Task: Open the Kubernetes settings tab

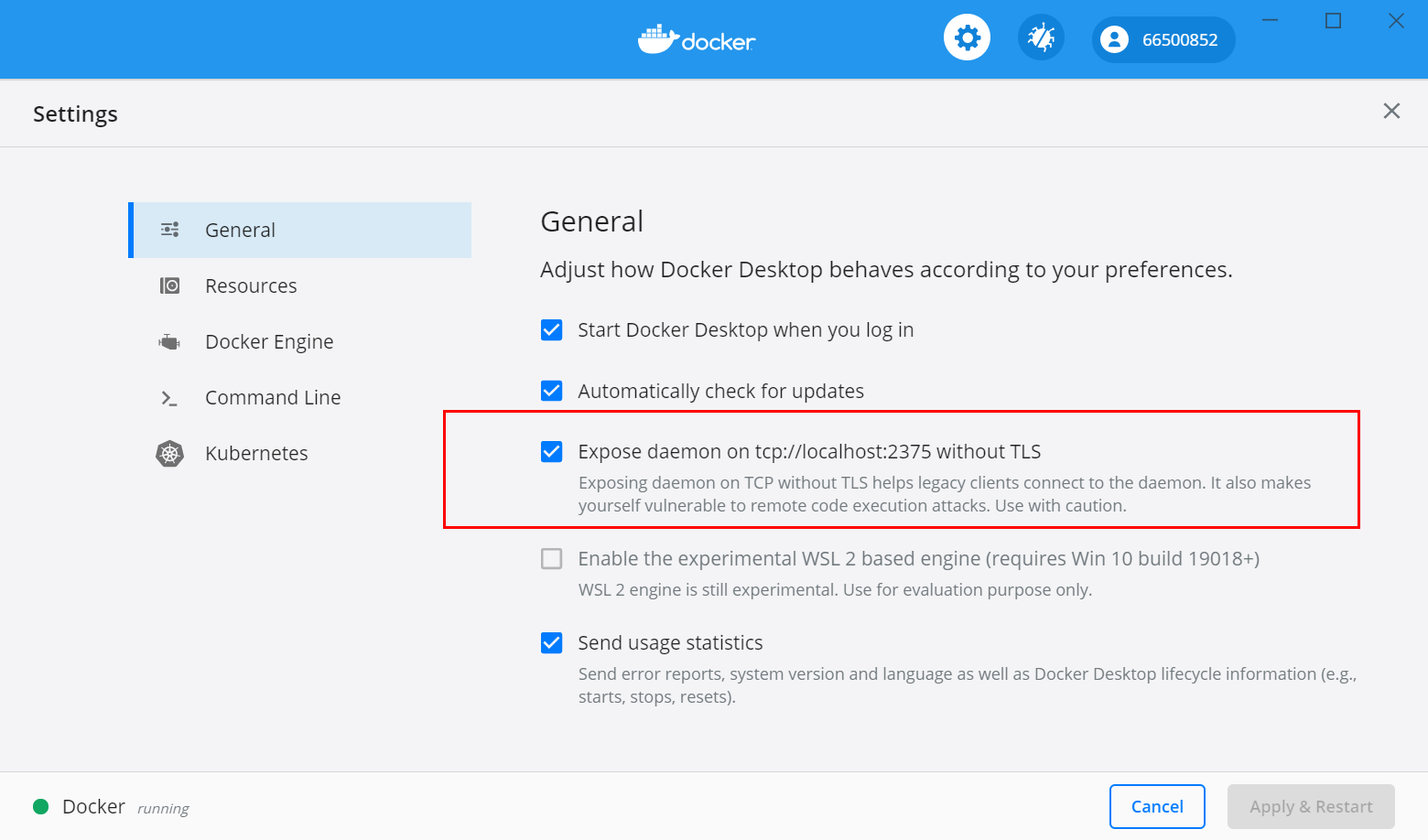Action: (300, 453)
